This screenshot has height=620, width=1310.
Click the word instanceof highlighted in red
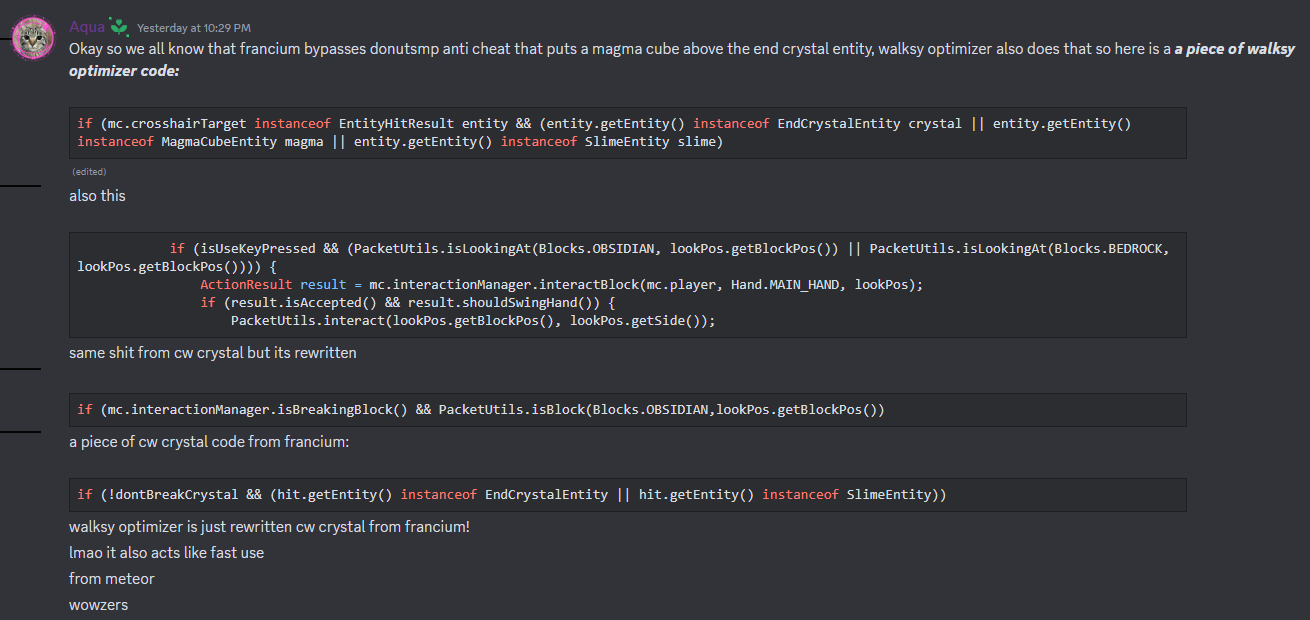292,123
